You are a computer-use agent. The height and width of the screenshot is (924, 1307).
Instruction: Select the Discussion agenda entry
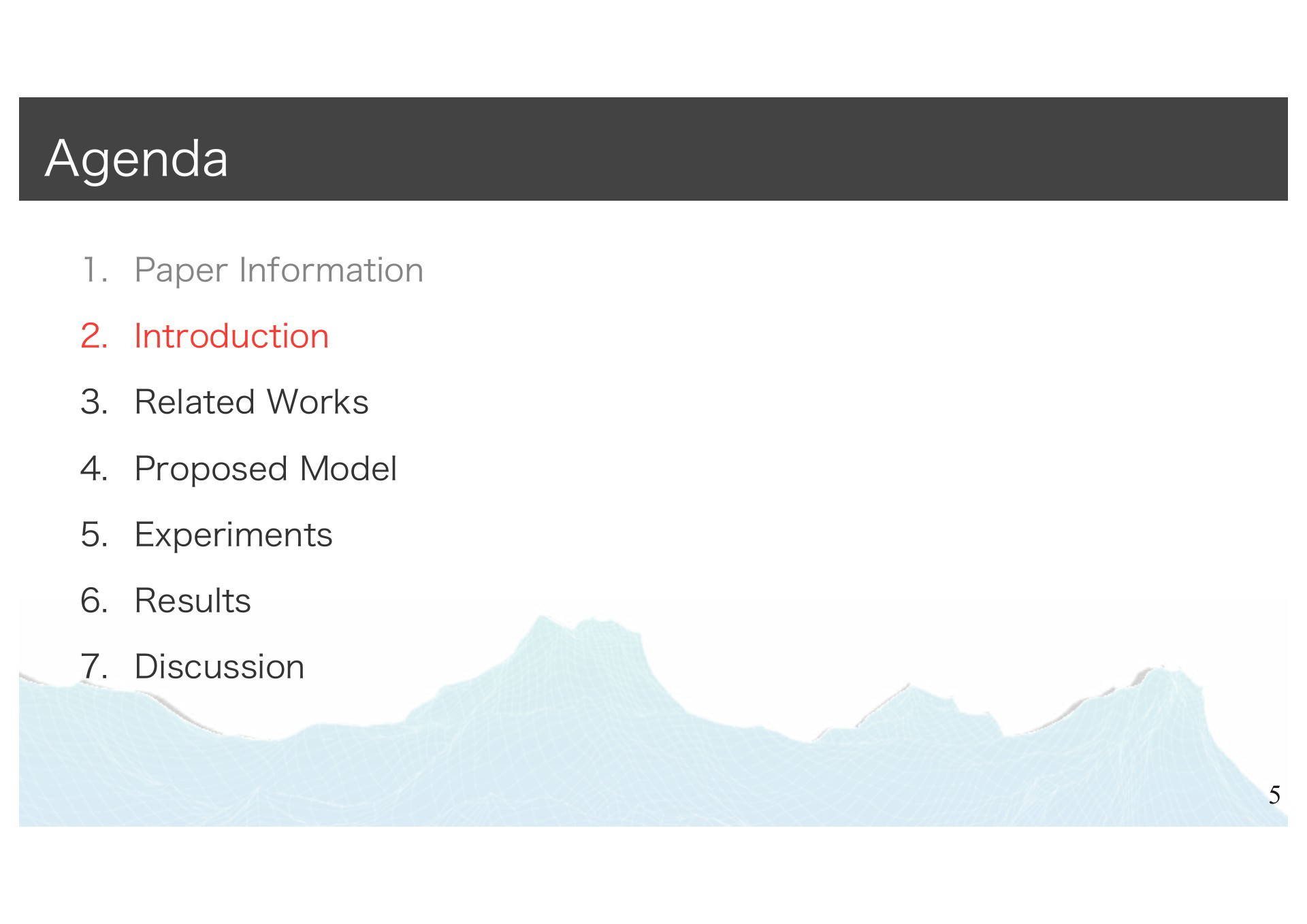coord(219,666)
